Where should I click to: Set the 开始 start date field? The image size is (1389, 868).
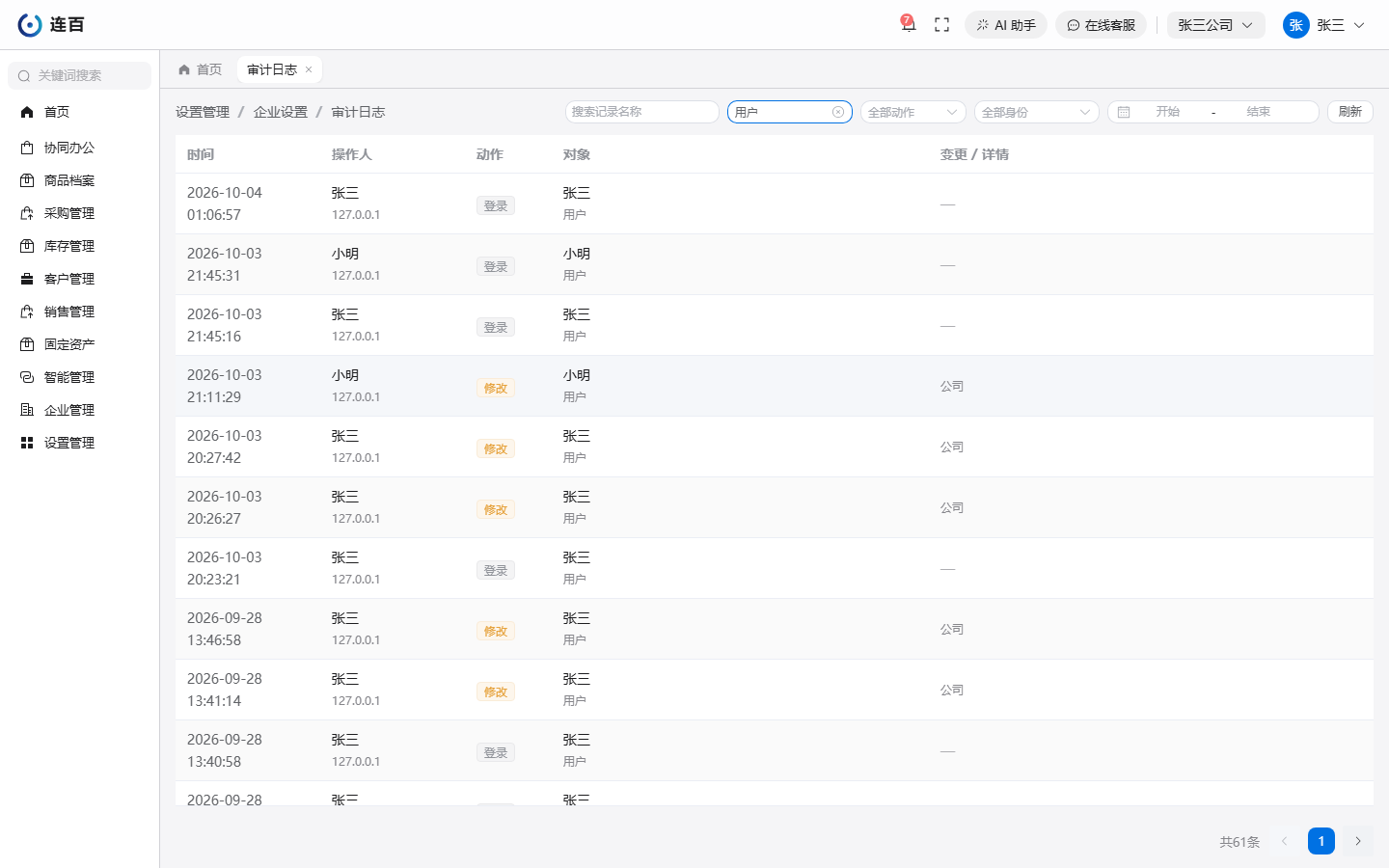point(1168,112)
